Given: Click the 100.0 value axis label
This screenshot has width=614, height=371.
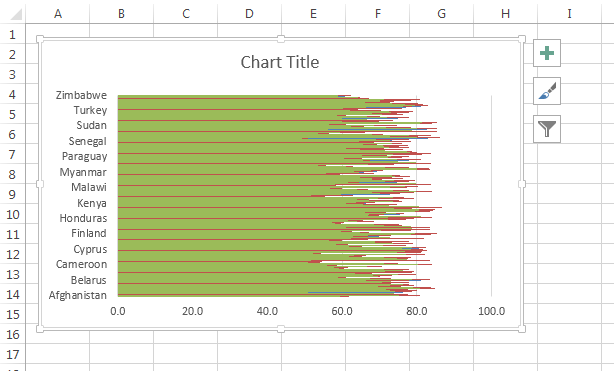Looking at the screenshot, I should 491,311.
